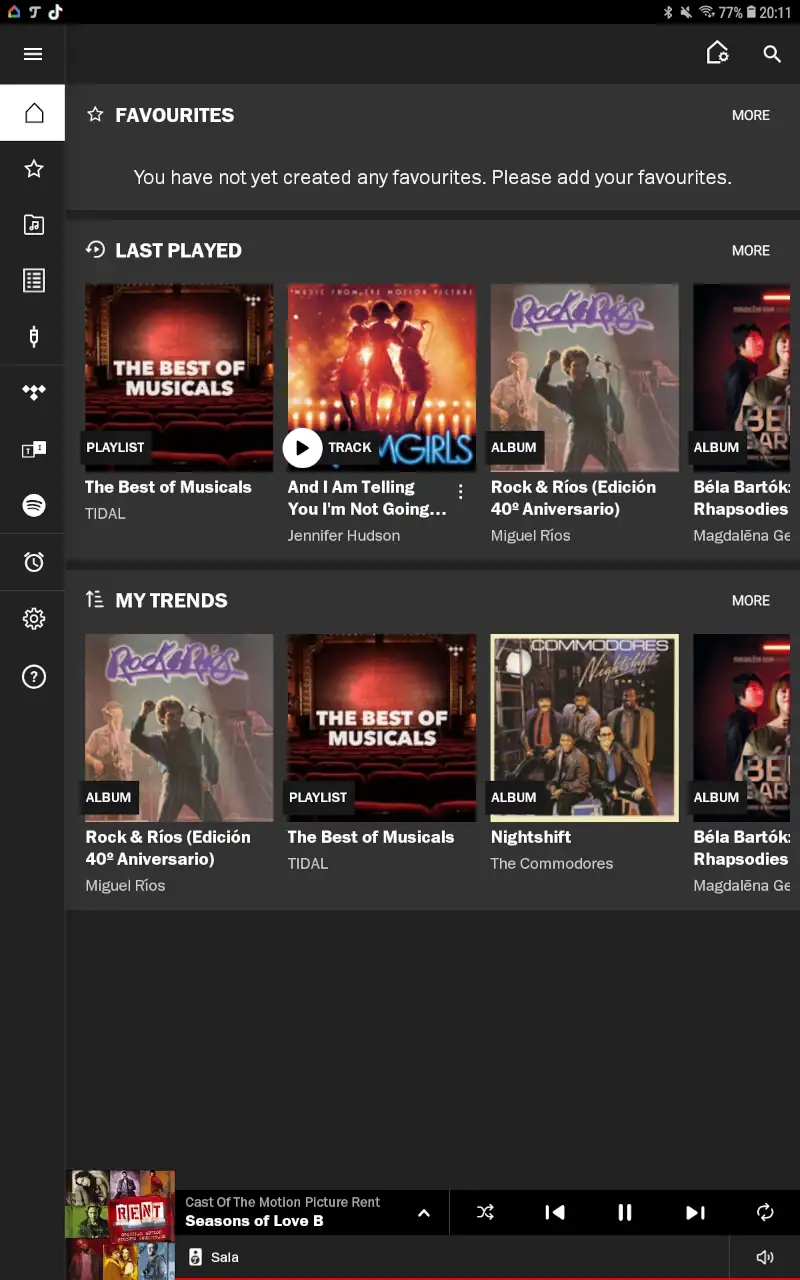Toggle shuffle playback

click(485, 1213)
